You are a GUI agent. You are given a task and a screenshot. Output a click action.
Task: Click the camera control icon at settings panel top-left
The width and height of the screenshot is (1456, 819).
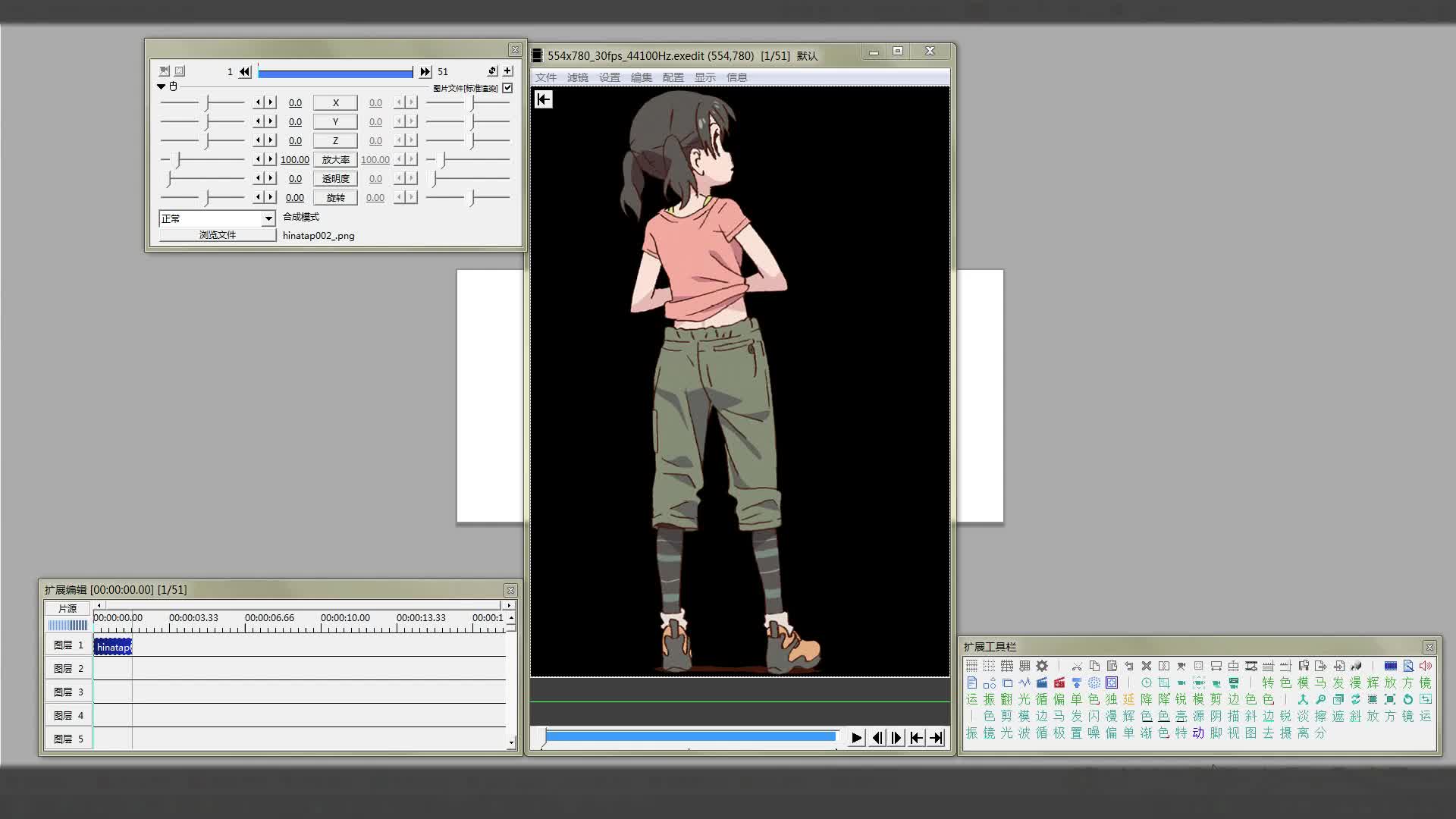pyautogui.click(x=164, y=71)
